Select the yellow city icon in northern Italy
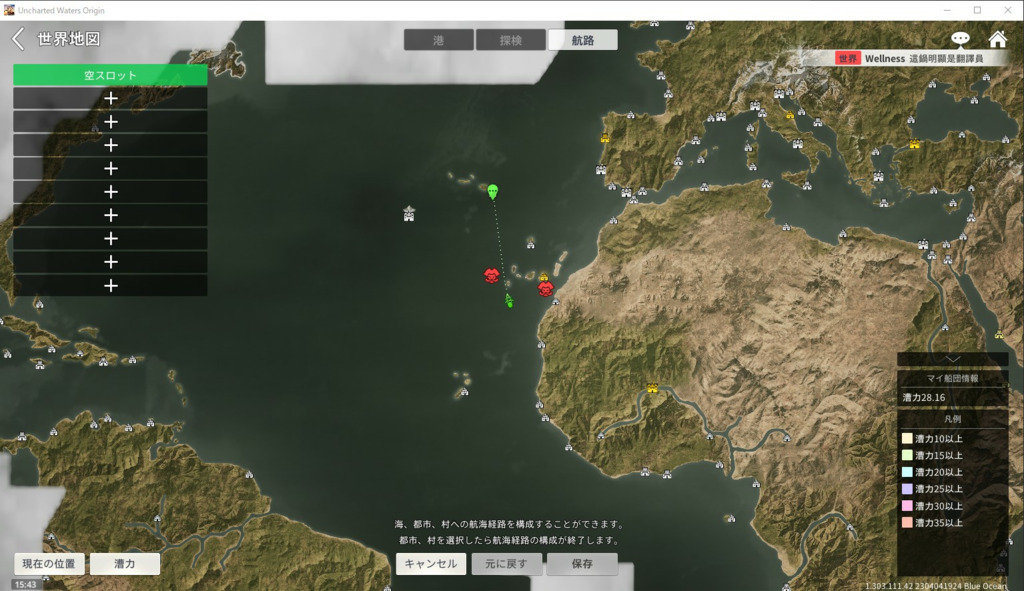 [x=790, y=115]
